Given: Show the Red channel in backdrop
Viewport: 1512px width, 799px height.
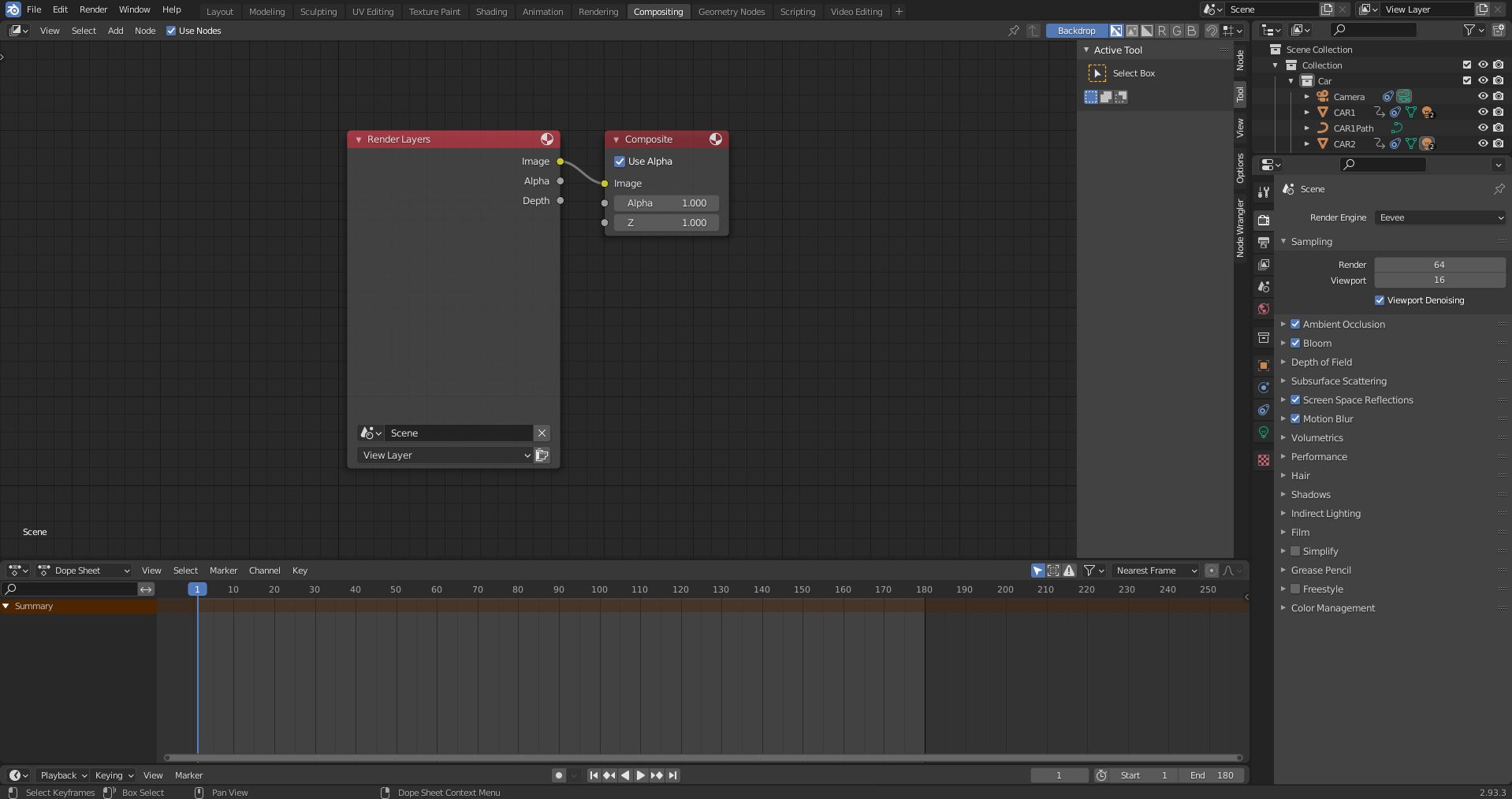Looking at the screenshot, I should click(1162, 31).
